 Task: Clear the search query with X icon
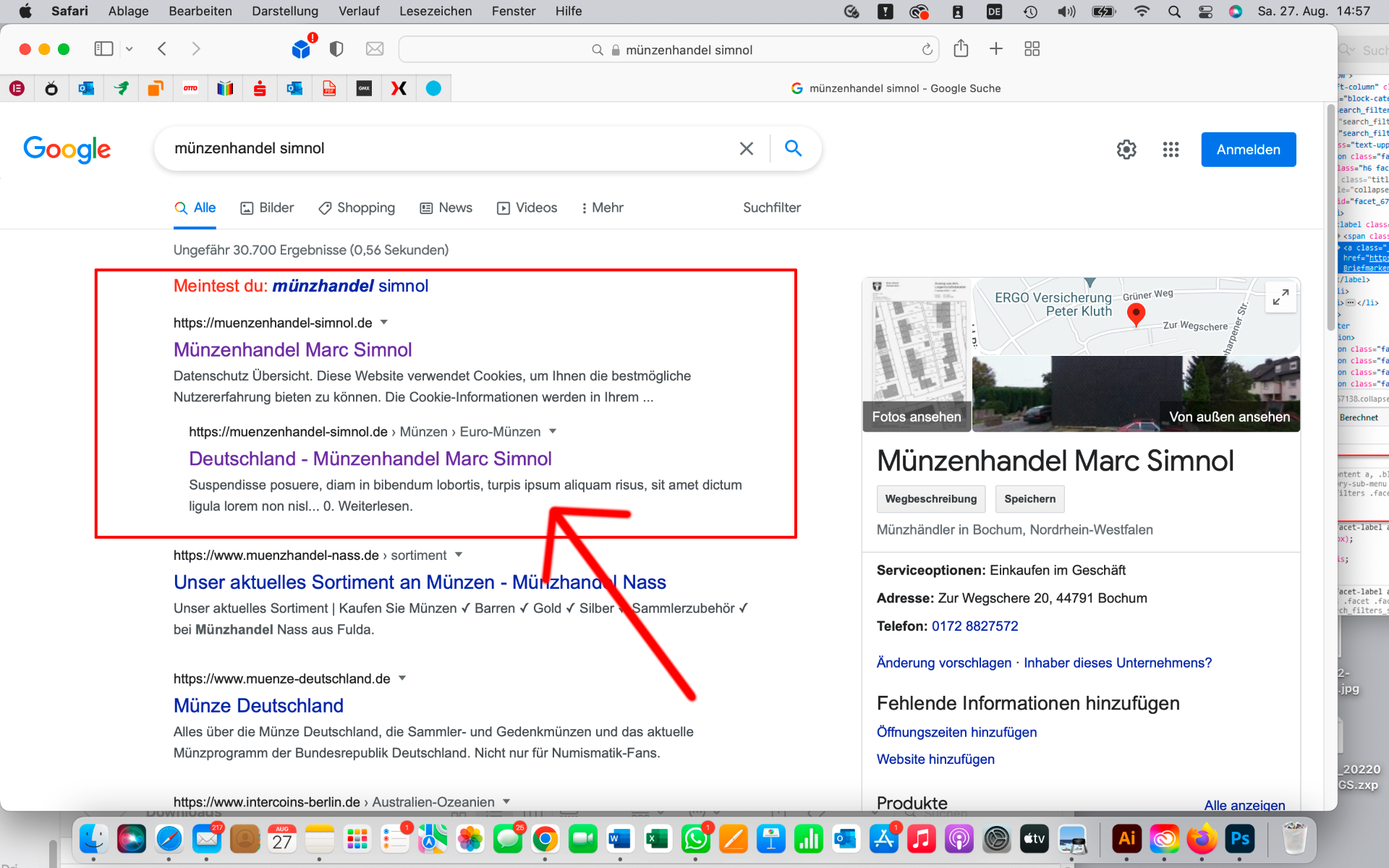(746, 149)
